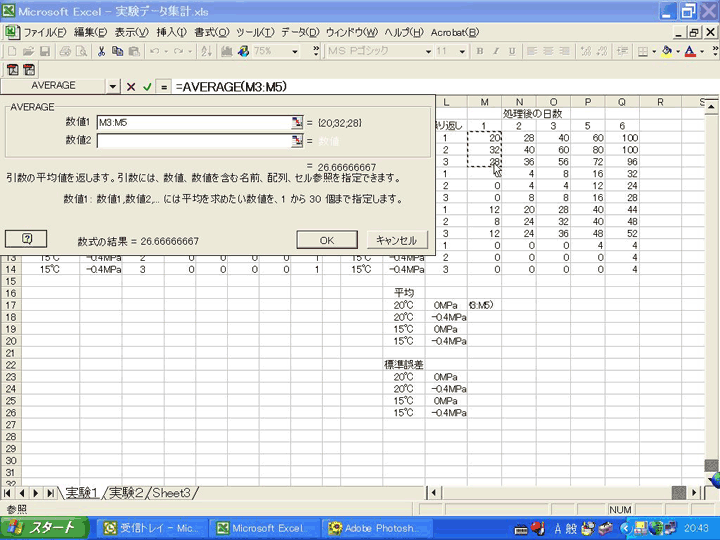720x540 pixels.
Task: Click the green checkmark to enter formula
Action: click(147, 87)
